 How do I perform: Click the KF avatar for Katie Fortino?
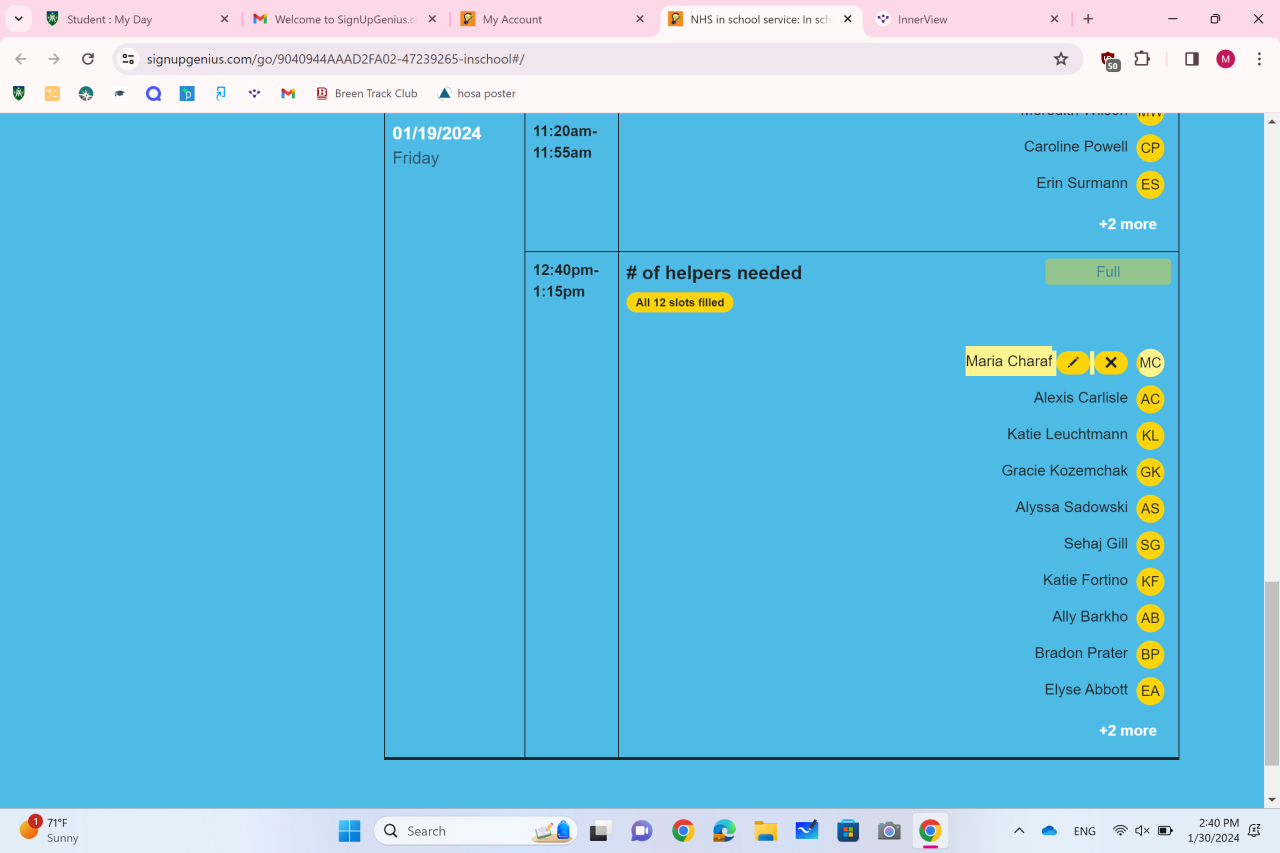1150,582
